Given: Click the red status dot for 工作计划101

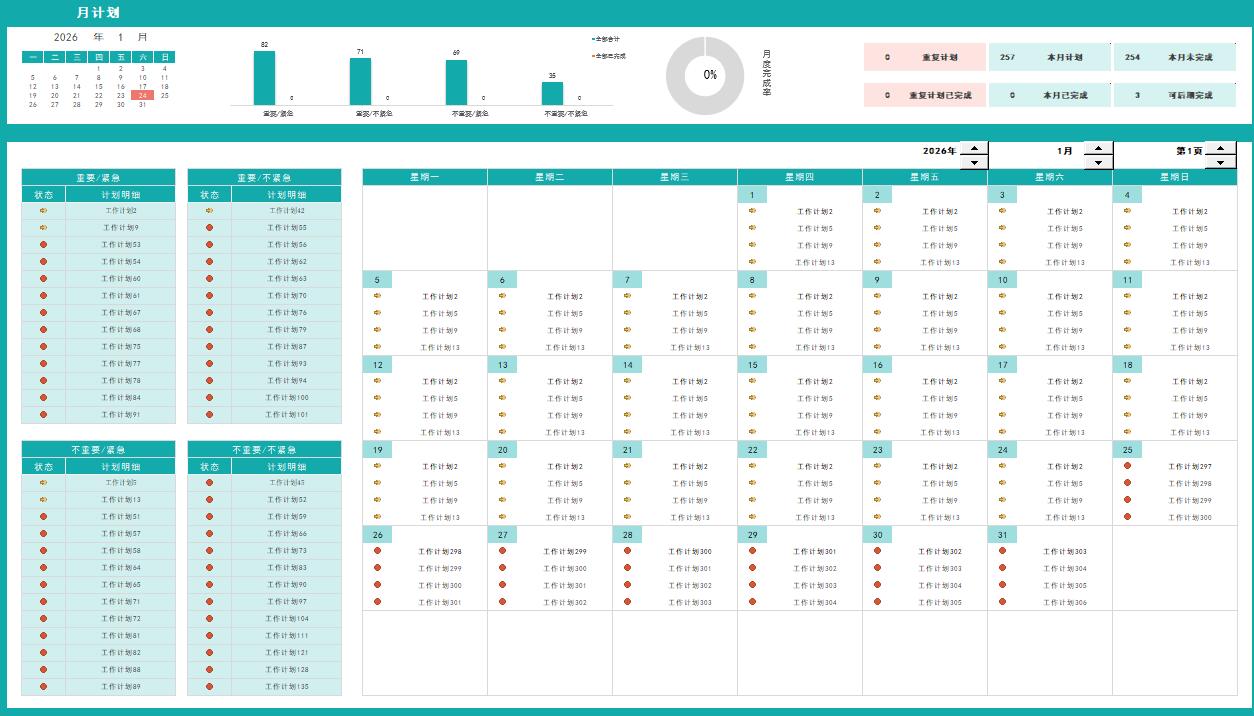Looking at the screenshot, I should (x=209, y=415).
